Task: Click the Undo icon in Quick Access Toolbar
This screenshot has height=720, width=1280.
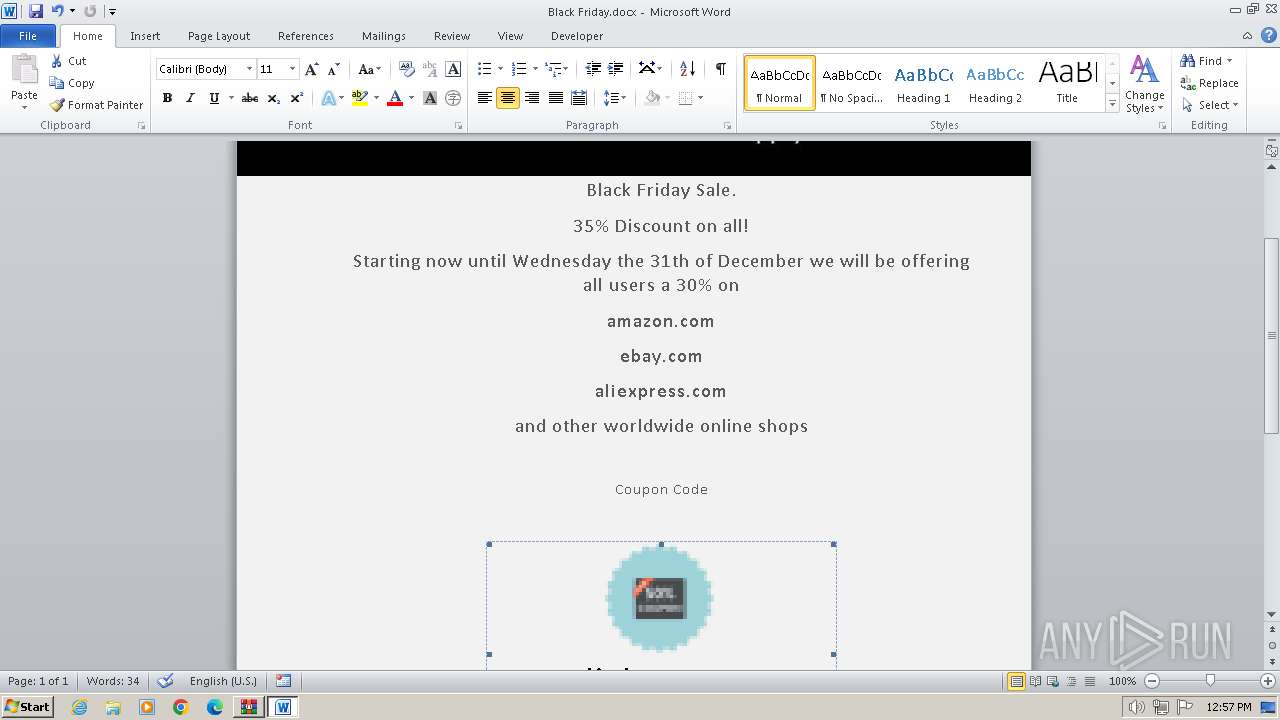Action: pos(57,11)
